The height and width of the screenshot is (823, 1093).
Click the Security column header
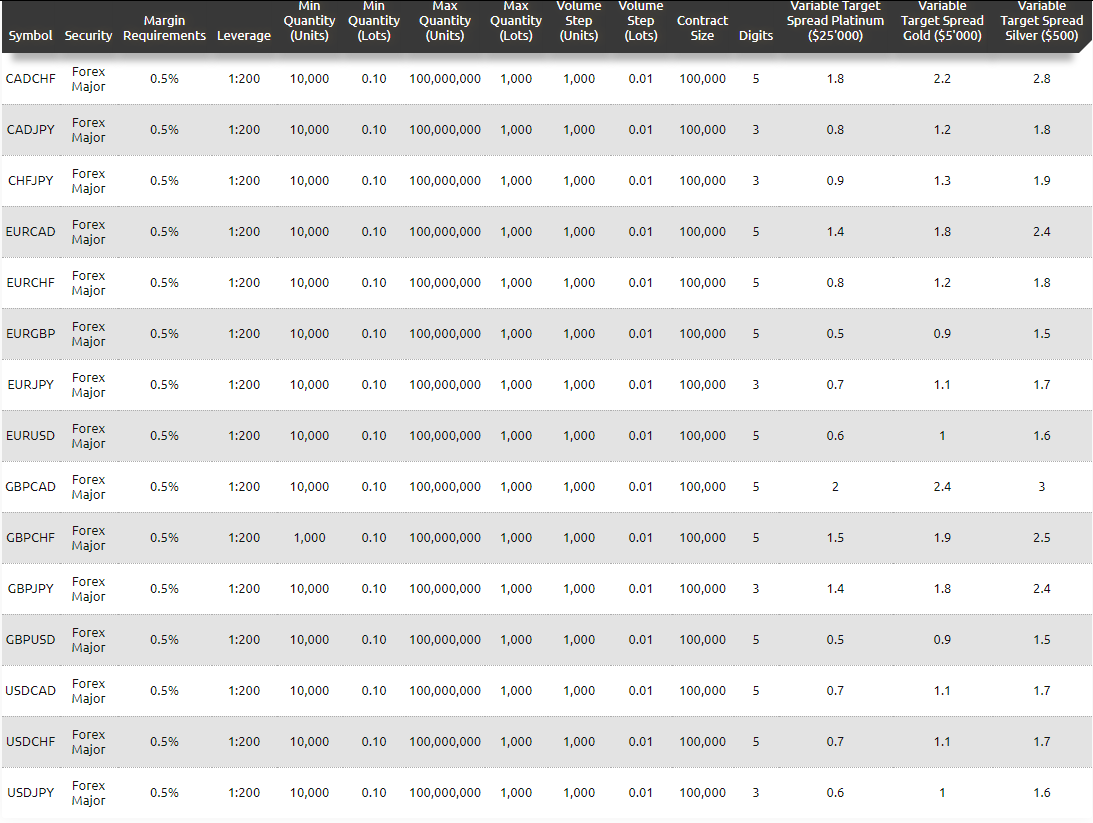tap(88, 36)
